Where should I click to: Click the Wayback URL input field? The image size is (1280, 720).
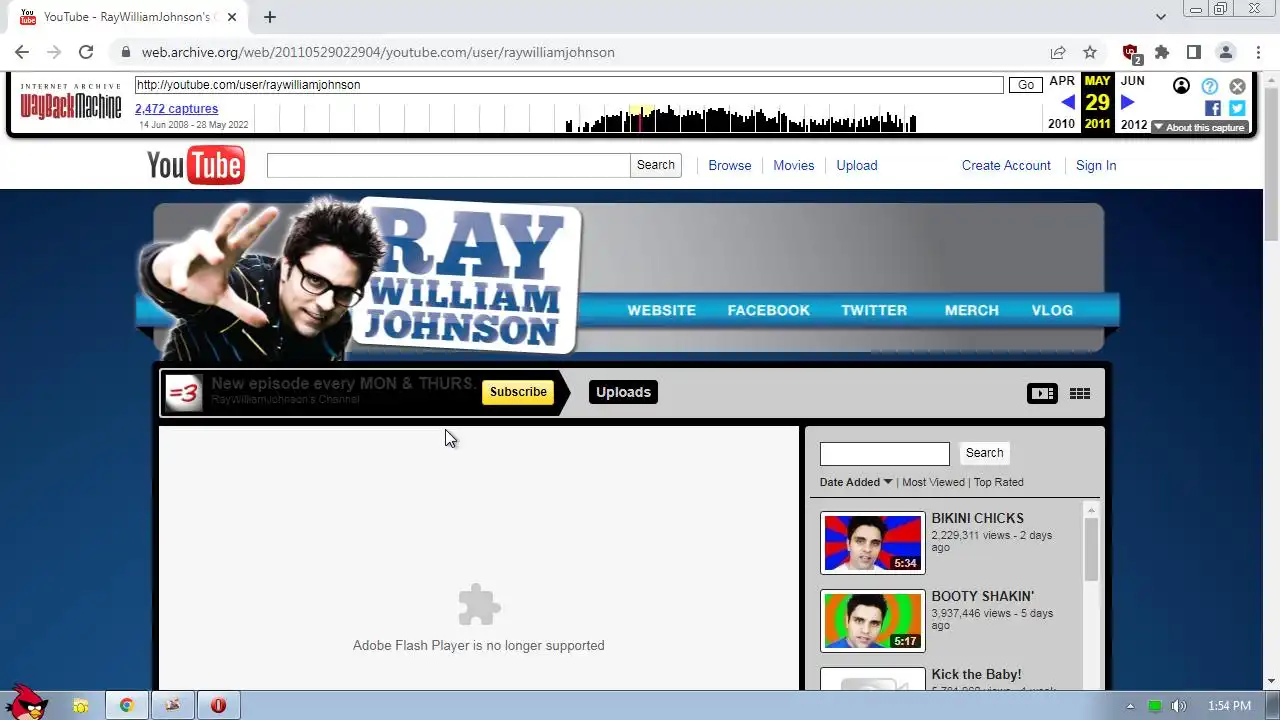click(x=569, y=85)
